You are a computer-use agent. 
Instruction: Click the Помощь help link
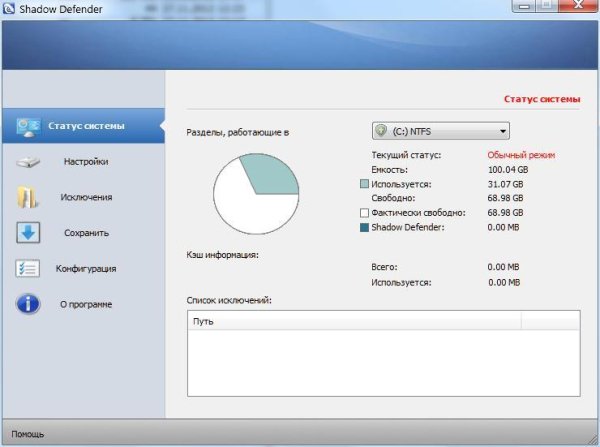[x=28, y=434]
